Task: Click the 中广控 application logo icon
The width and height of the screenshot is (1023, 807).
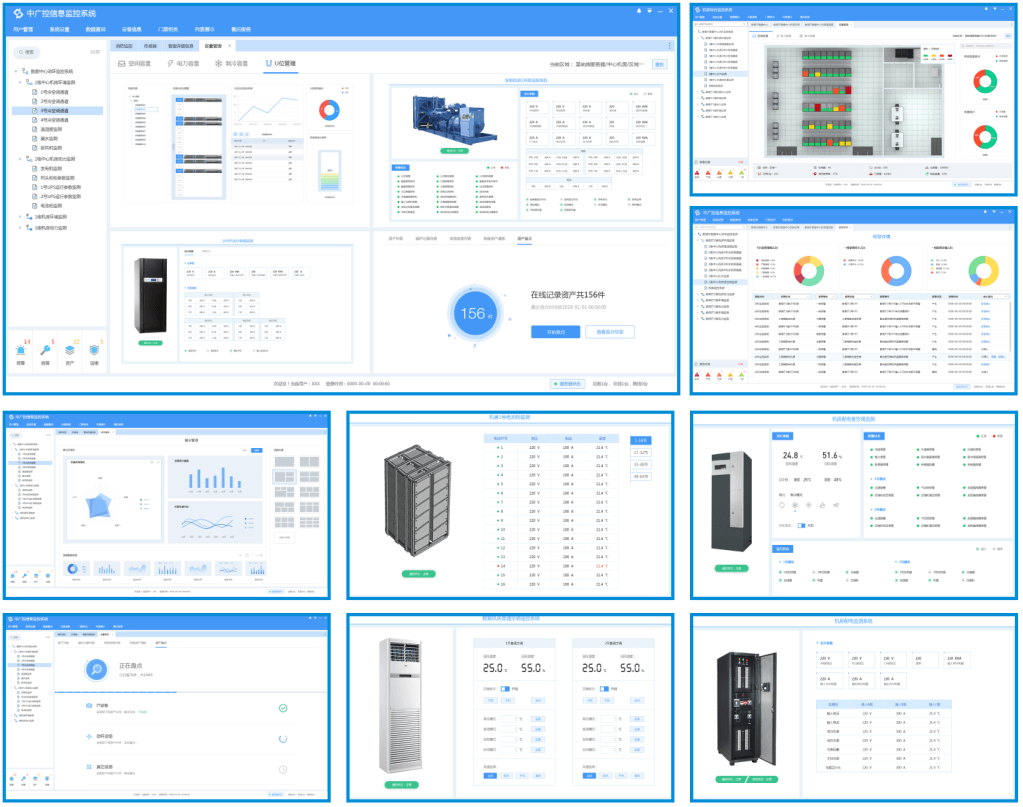Action: coord(18,14)
